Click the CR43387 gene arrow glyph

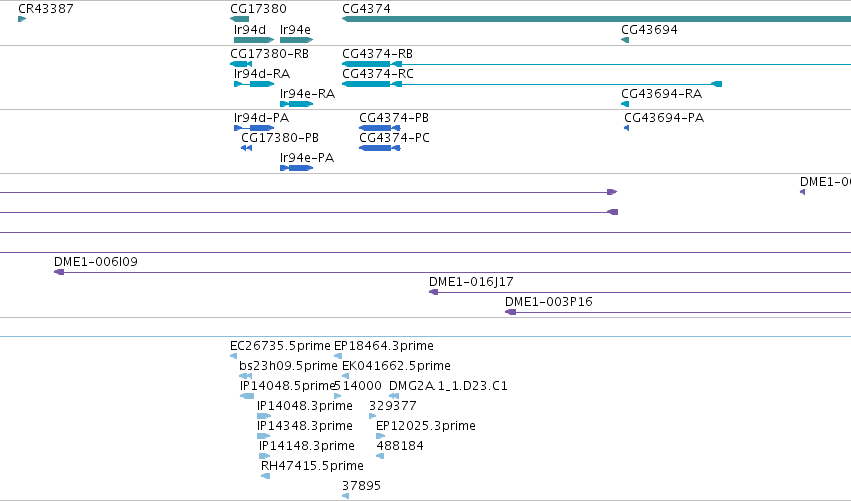[22, 19]
